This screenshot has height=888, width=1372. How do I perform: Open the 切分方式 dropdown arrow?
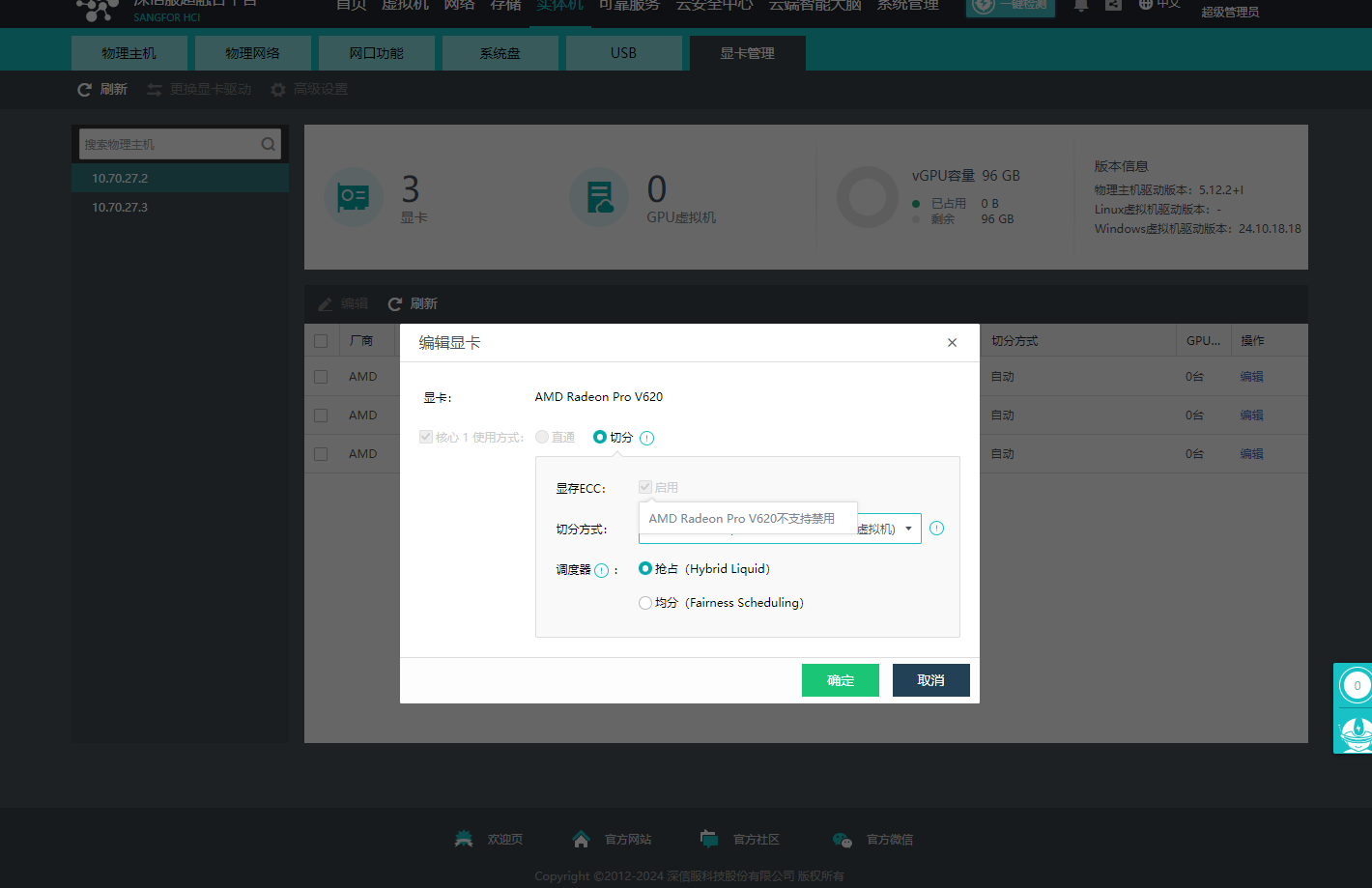point(908,529)
